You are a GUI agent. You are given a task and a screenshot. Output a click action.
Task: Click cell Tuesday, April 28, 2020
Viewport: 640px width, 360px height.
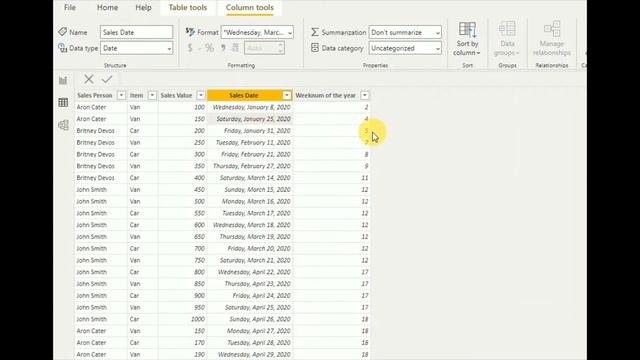(x=250, y=342)
